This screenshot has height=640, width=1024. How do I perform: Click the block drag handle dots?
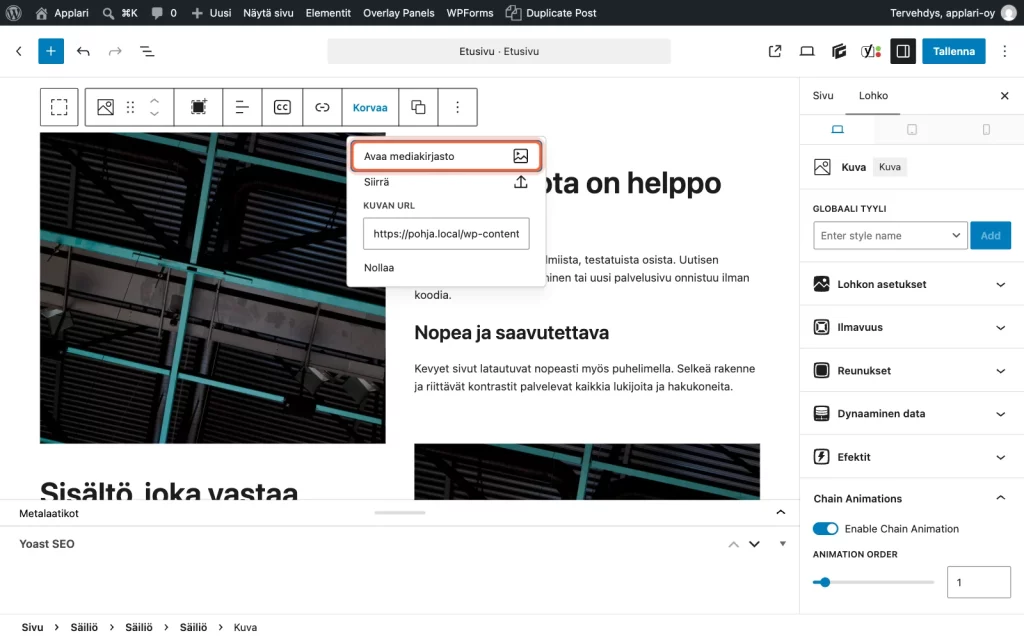[131, 107]
